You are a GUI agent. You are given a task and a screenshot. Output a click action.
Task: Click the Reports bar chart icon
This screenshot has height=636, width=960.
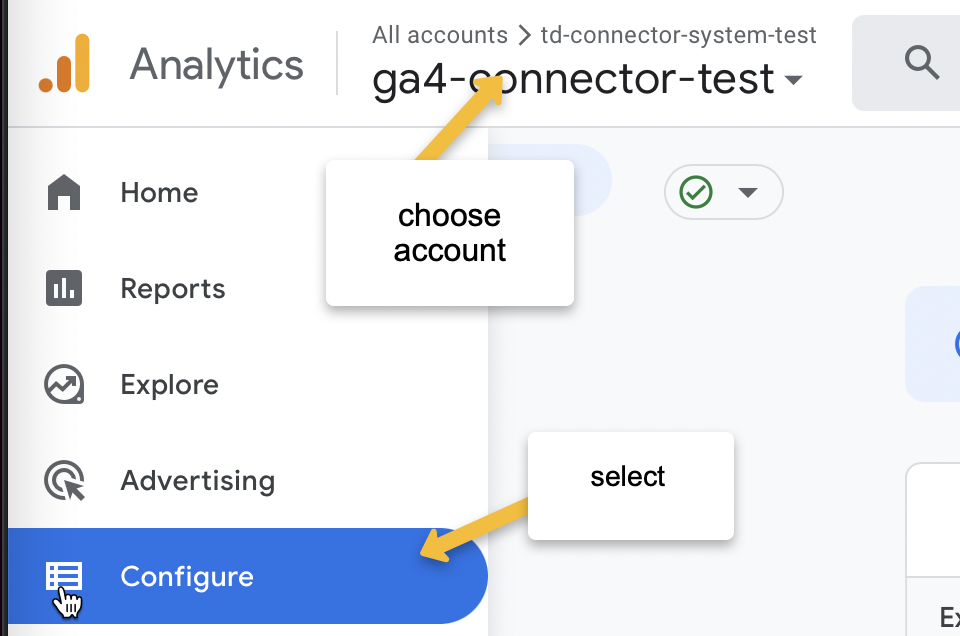point(64,289)
